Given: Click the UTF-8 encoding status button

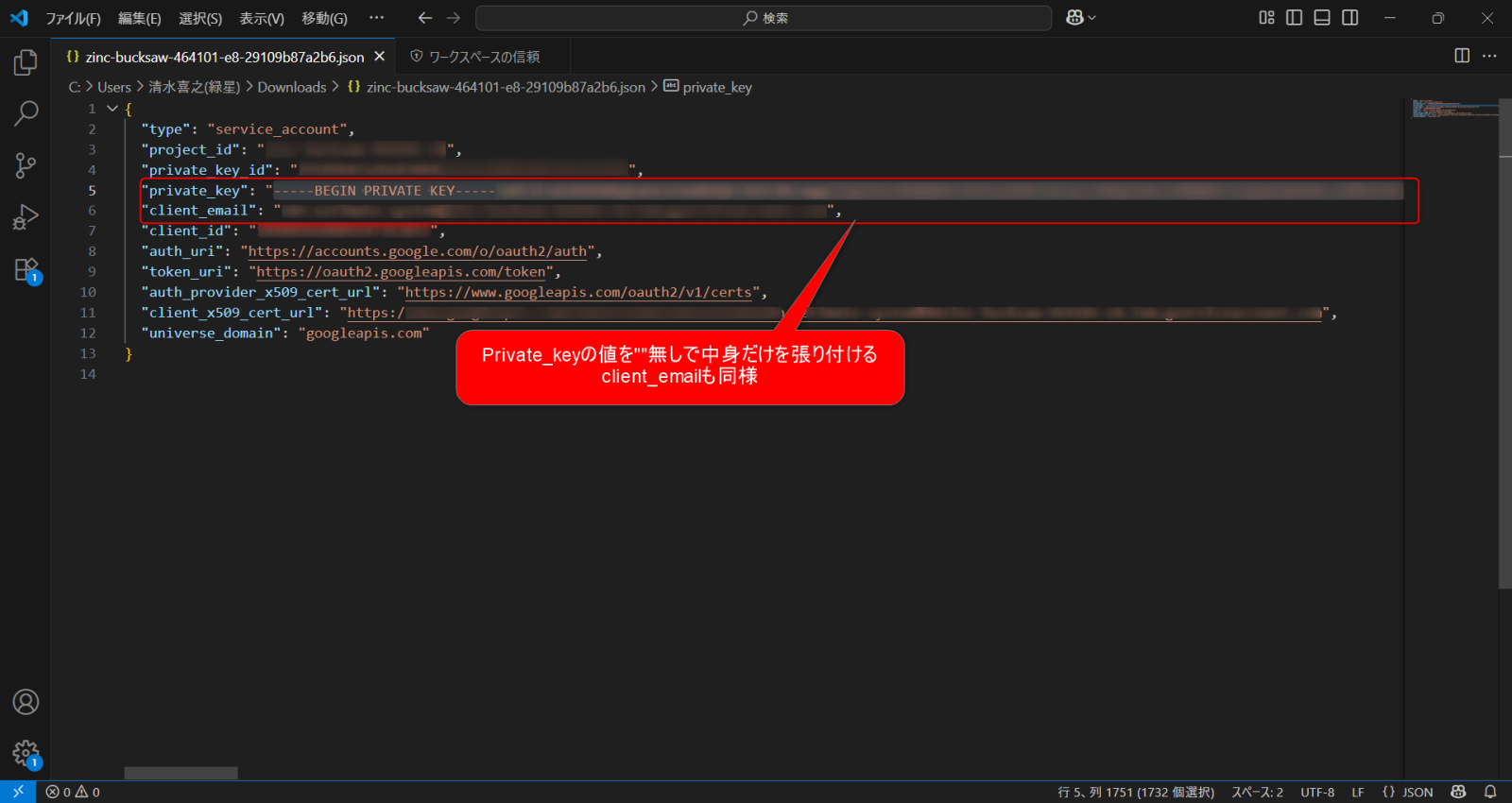Looking at the screenshot, I should click(x=1317, y=792).
